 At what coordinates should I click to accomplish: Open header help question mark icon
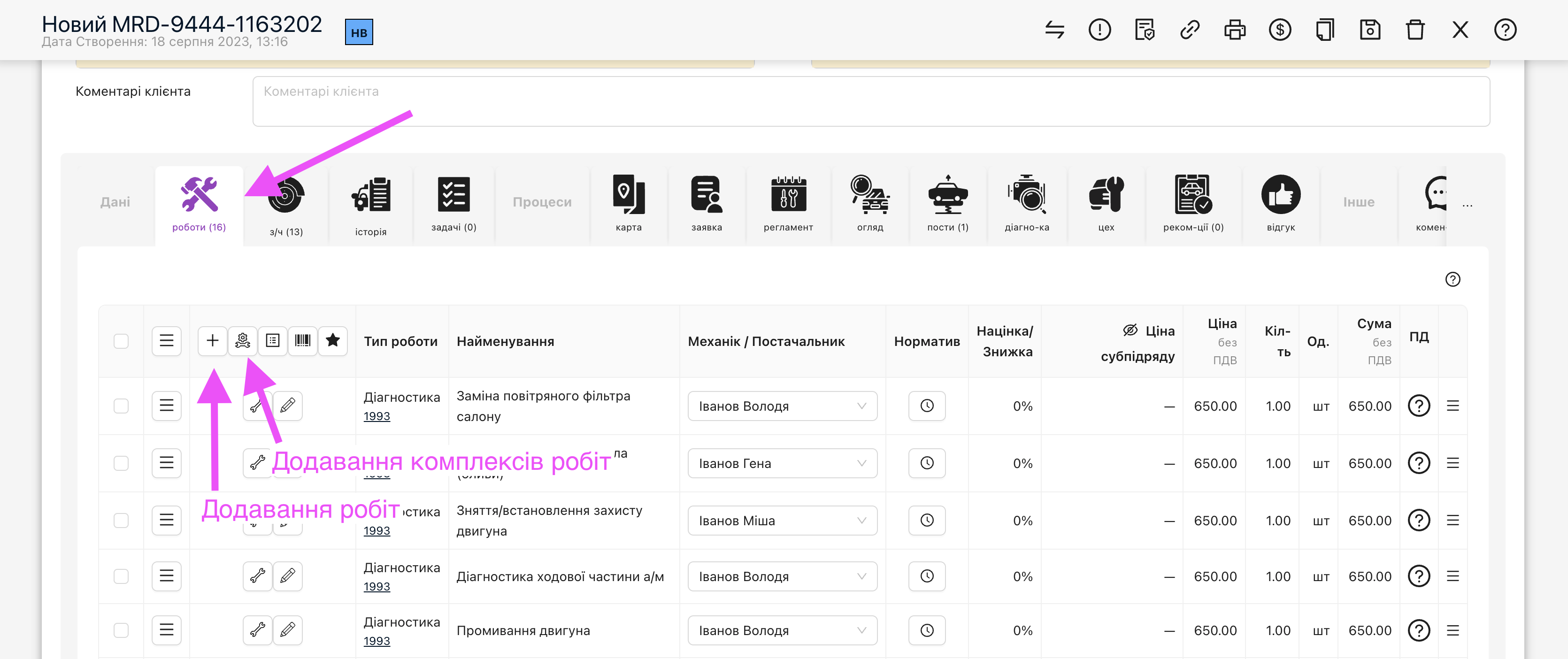pos(1505,30)
